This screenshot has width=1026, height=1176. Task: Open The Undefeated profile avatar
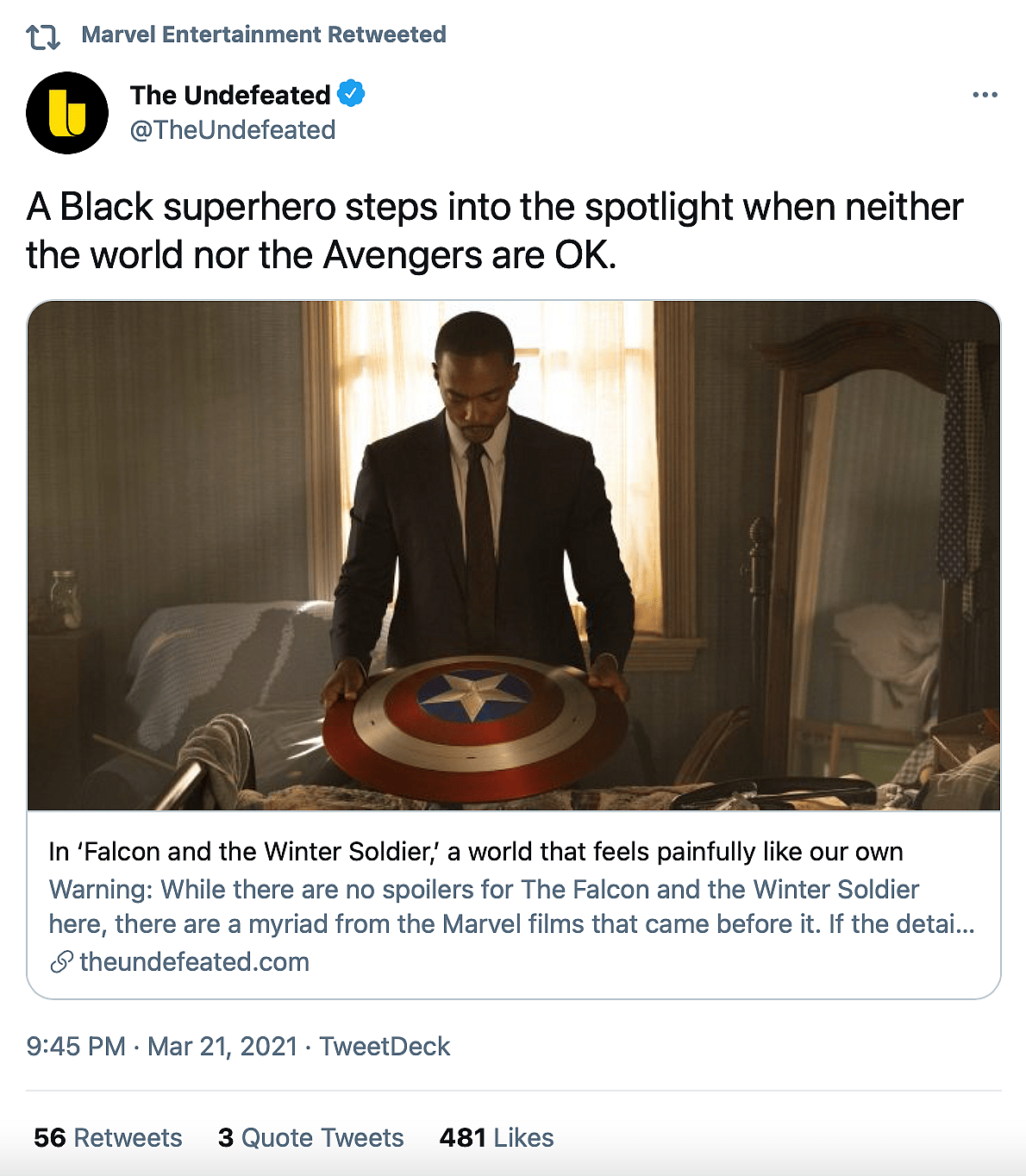click(x=67, y=113)
